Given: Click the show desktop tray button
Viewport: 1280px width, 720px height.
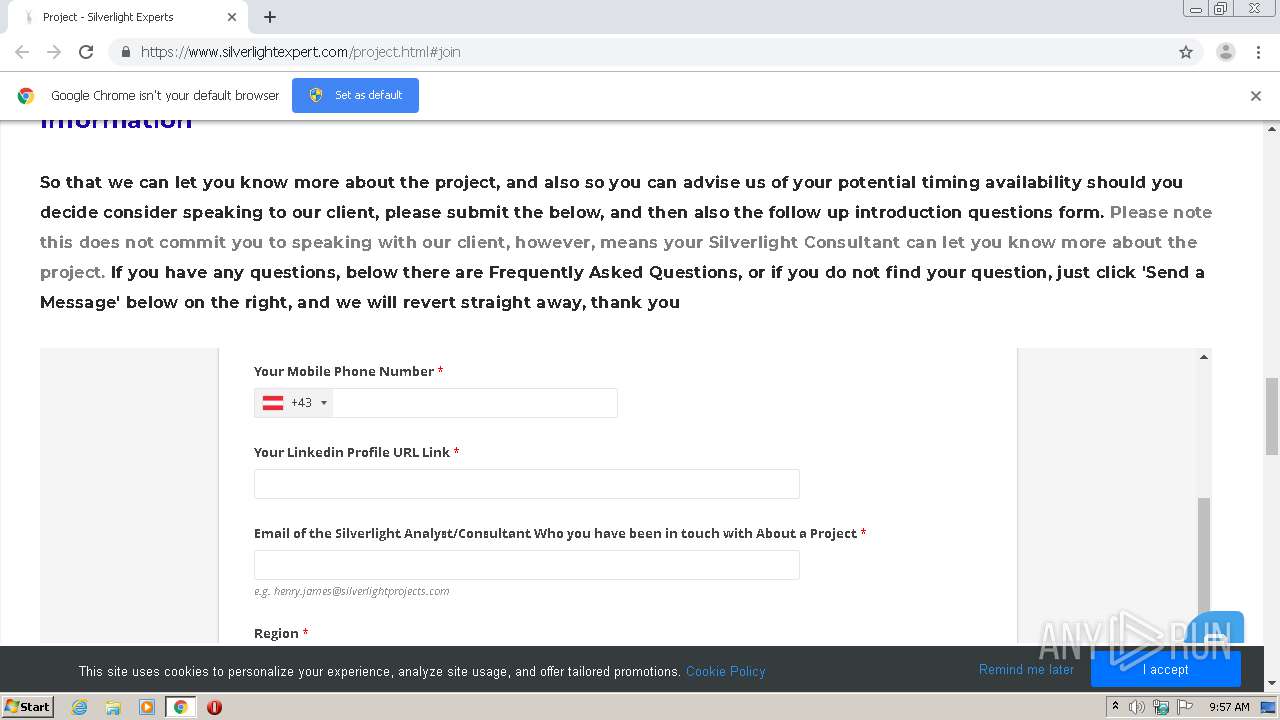Looking at the screenshot, I should [x=1268, y=707].
